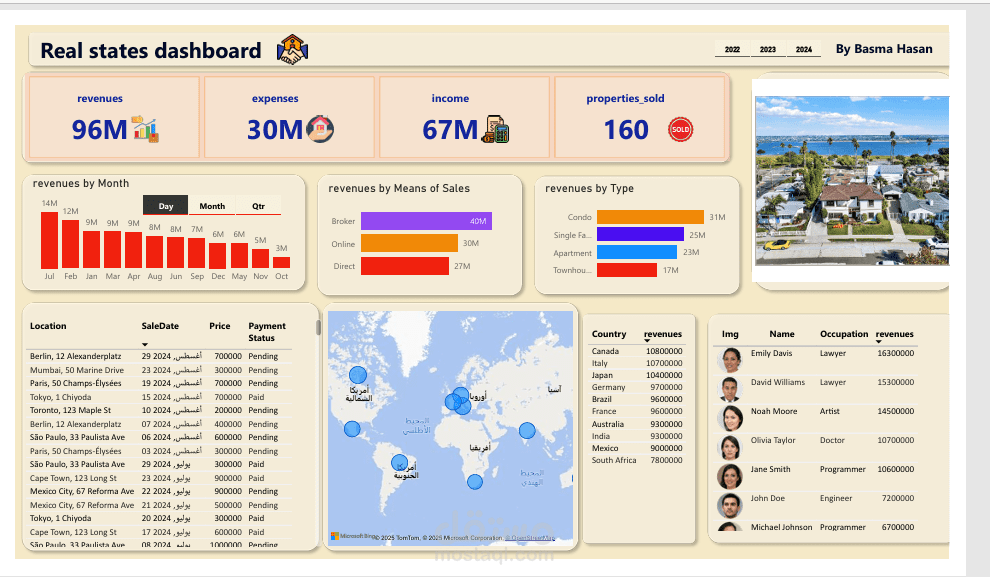This screenshot has height=577, width=990.
Task: Select the 2022 year slicer
Action: tap(732, 49)
